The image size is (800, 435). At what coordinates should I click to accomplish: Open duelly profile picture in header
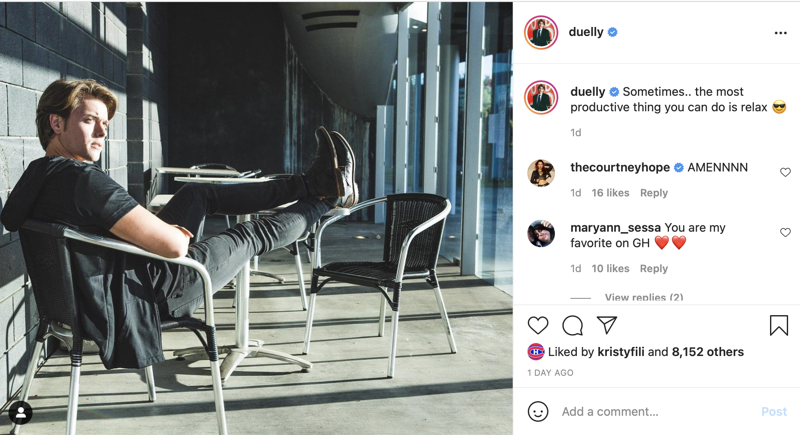coord(541,33)
